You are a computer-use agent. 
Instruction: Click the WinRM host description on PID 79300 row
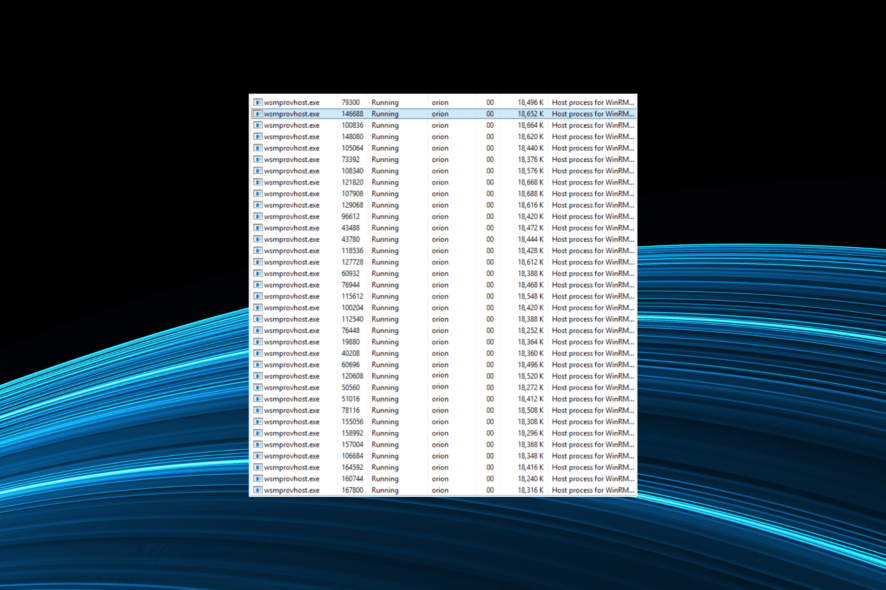click(590, 101)
